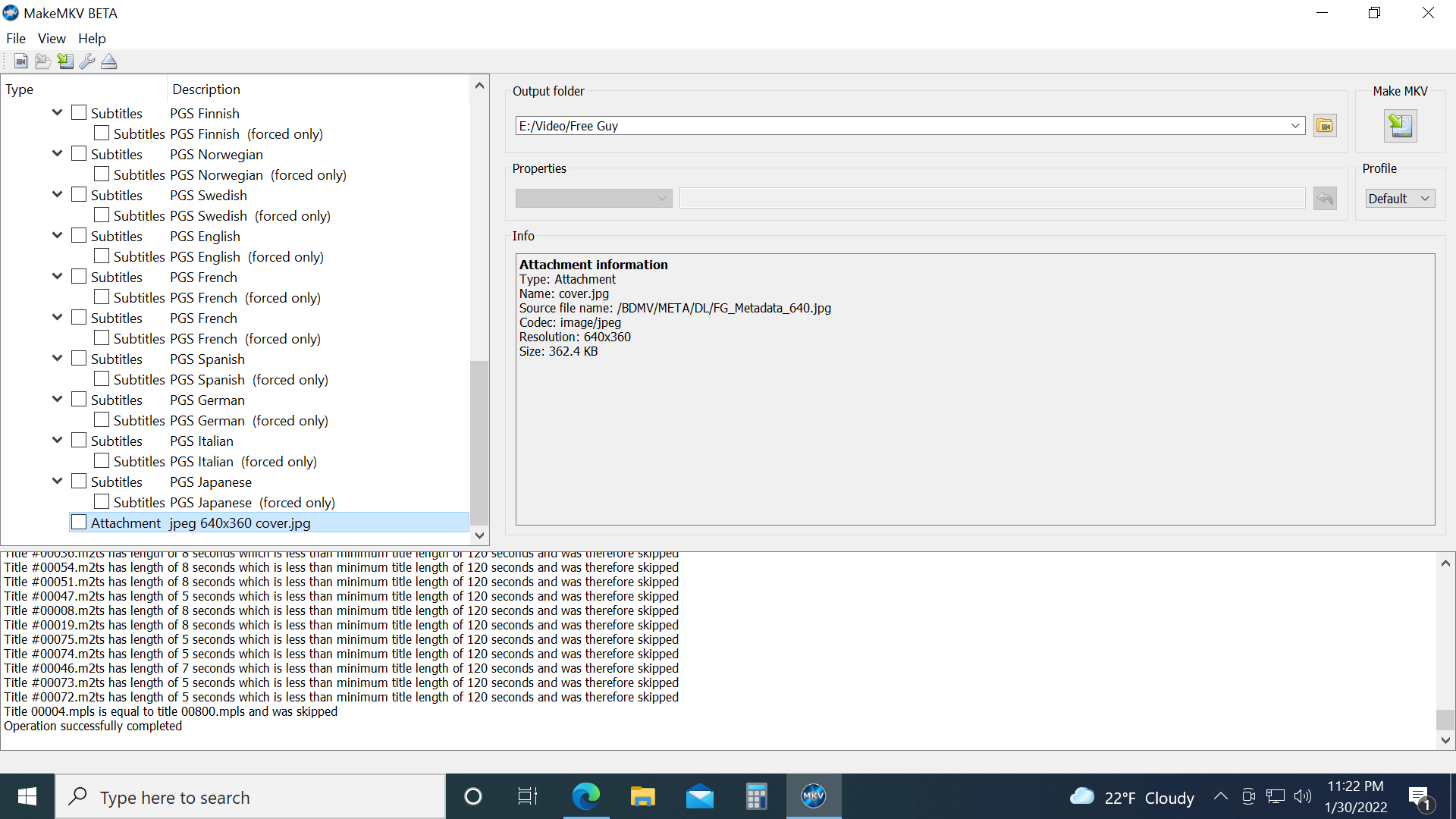Open the View menu
The width and height of the screenshot is (1456, 819).
pos(52,39)
